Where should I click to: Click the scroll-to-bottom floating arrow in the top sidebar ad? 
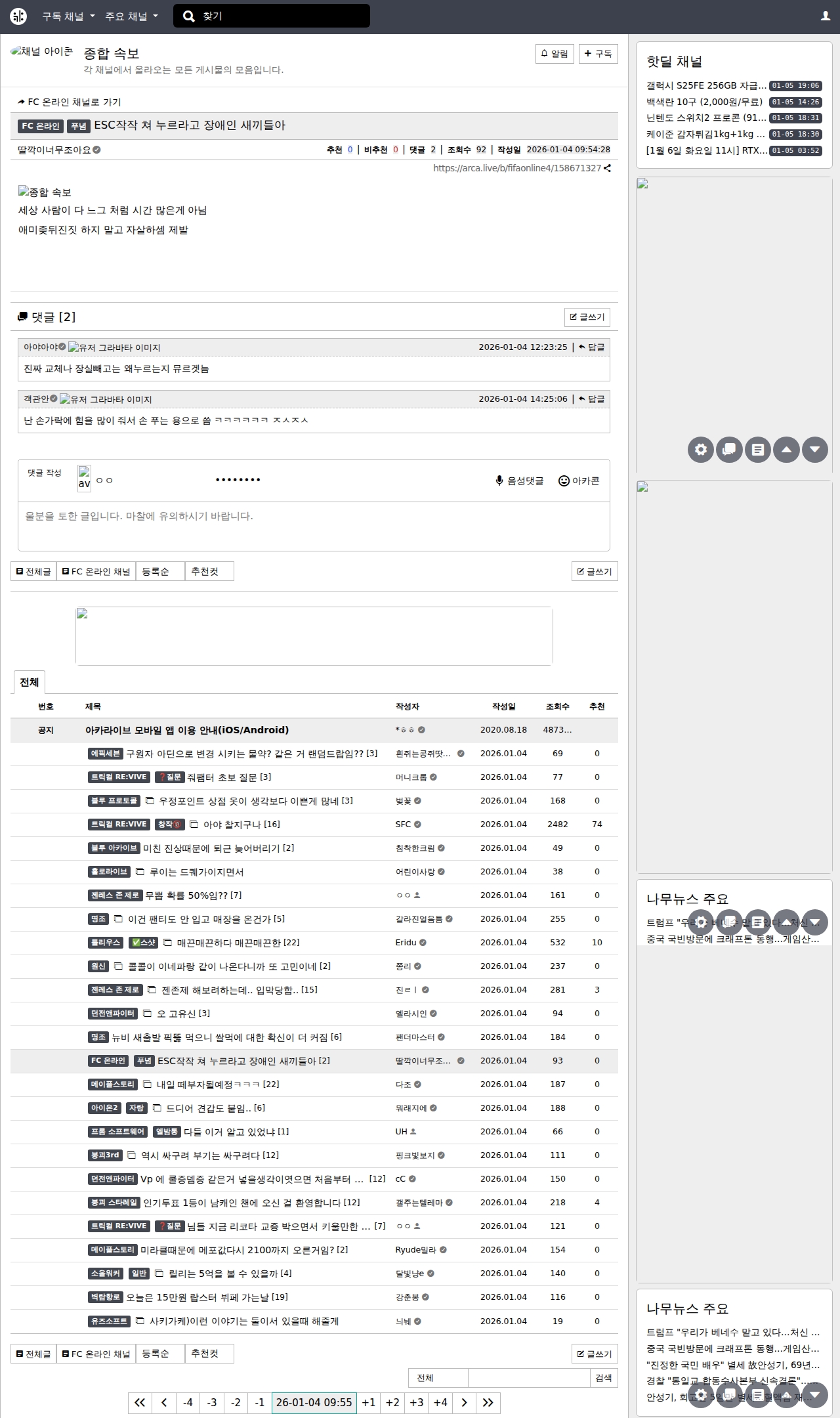point(815,450)
